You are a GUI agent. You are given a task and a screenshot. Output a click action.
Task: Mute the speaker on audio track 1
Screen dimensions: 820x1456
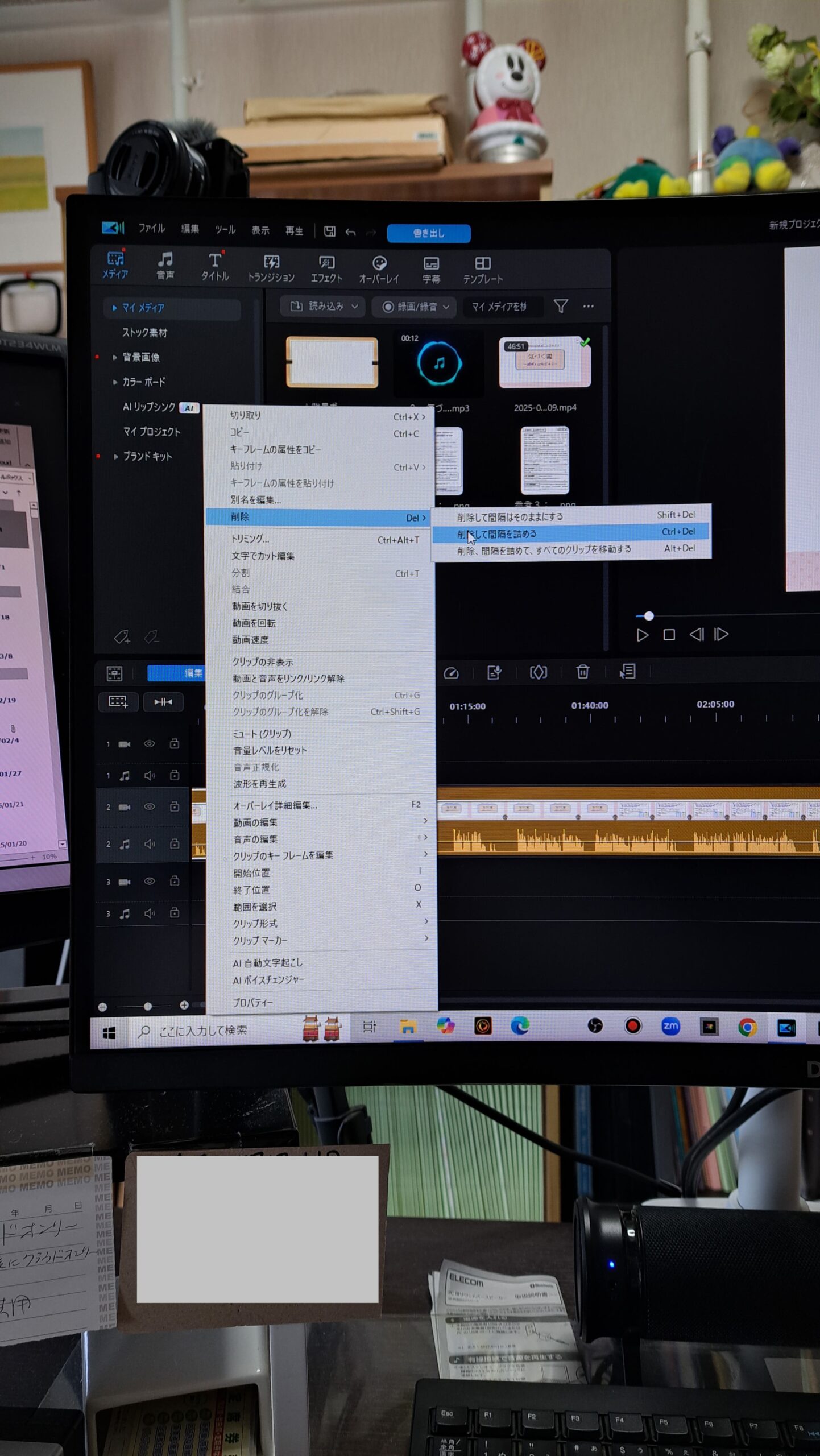[x=150, y=776]
